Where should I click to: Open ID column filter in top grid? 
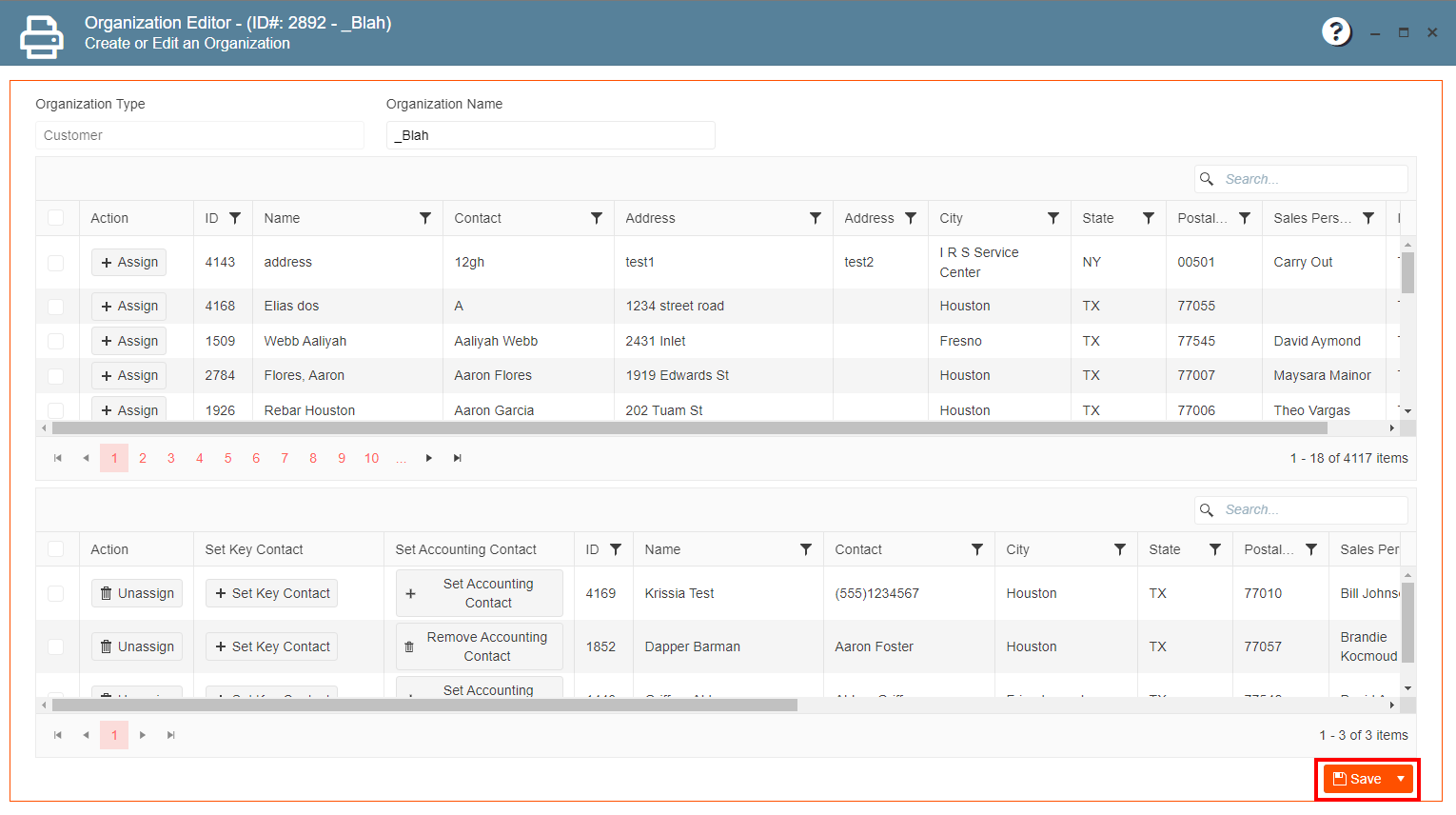(x=235, y=218)
